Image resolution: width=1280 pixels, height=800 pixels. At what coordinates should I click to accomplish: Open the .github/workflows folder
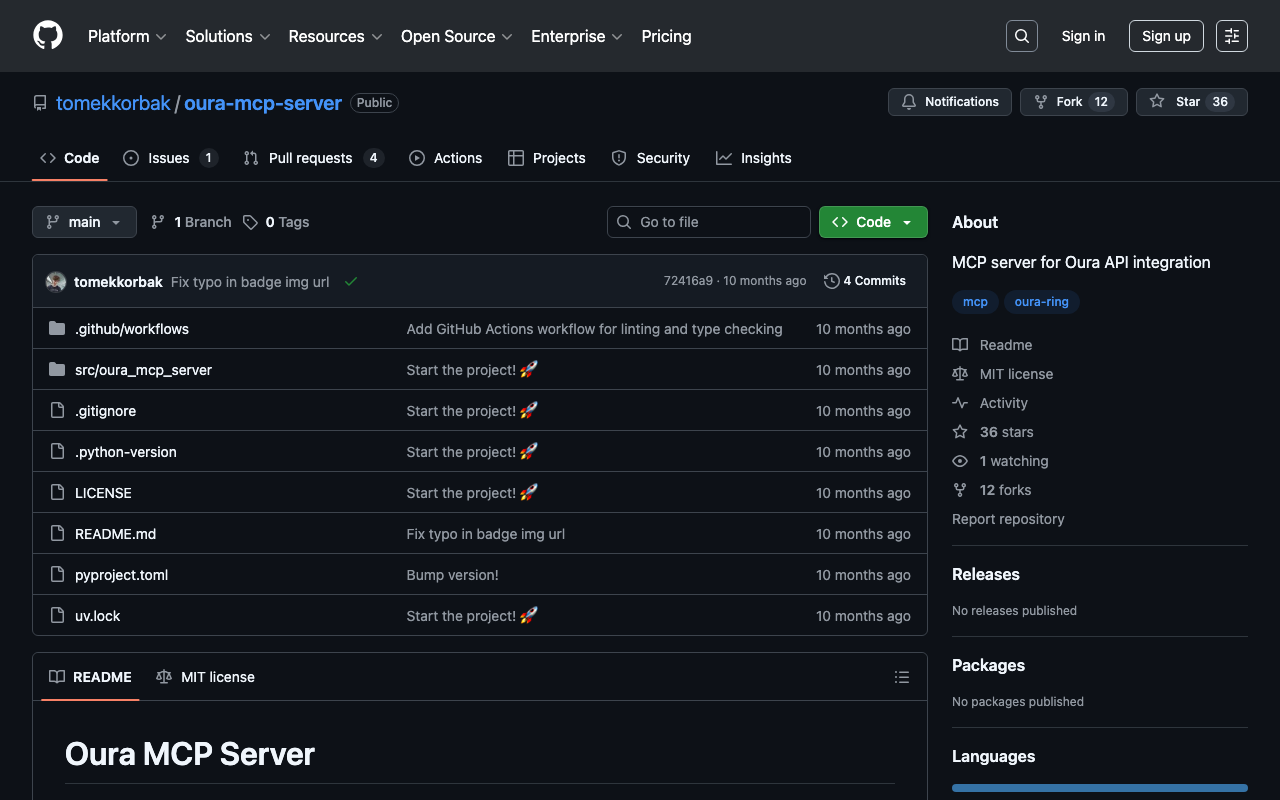(131, 329)
